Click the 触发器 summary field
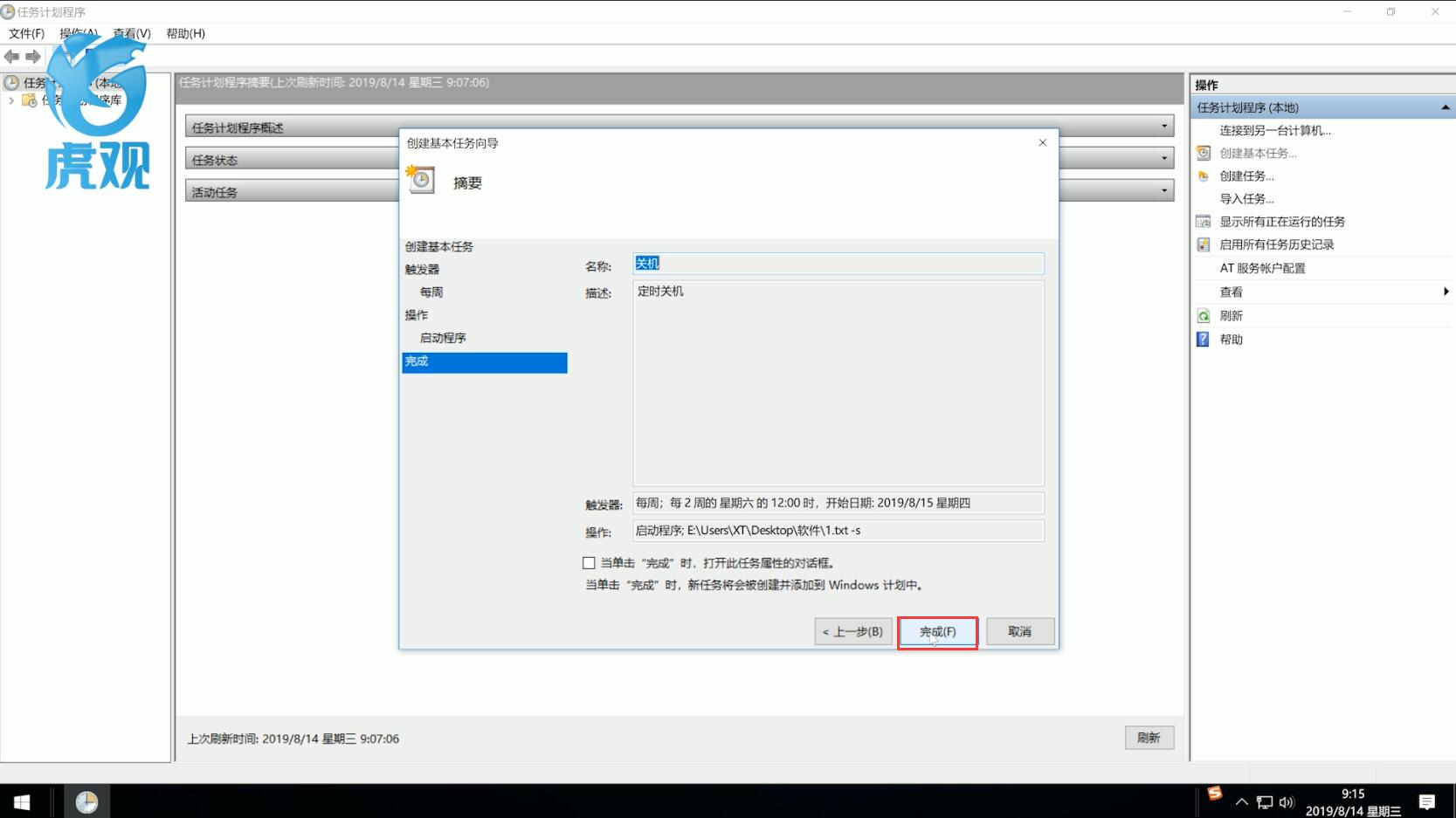Image resolution: width=1456 pixels, height=818 pixels. (x=838, y=503)
